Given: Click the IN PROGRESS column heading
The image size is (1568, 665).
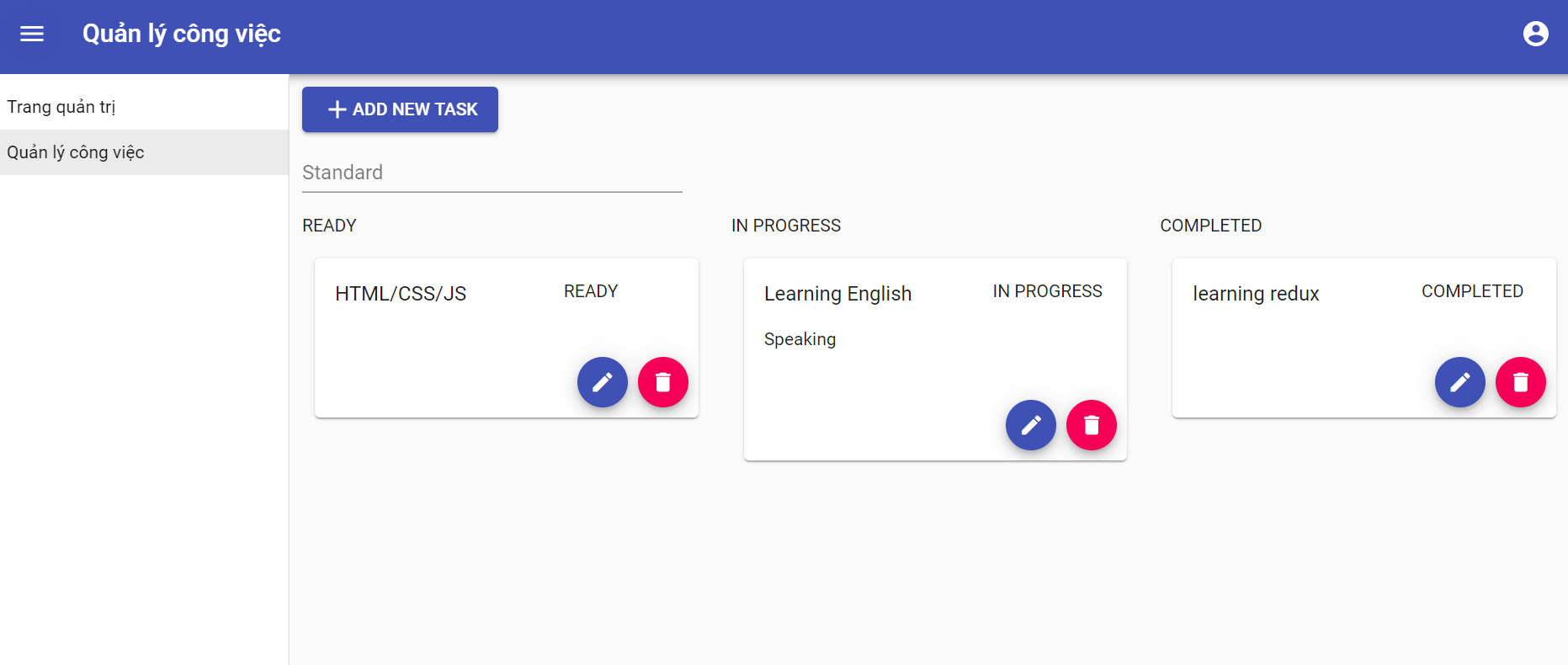Looking at the screenshot, I should point(786,226).
